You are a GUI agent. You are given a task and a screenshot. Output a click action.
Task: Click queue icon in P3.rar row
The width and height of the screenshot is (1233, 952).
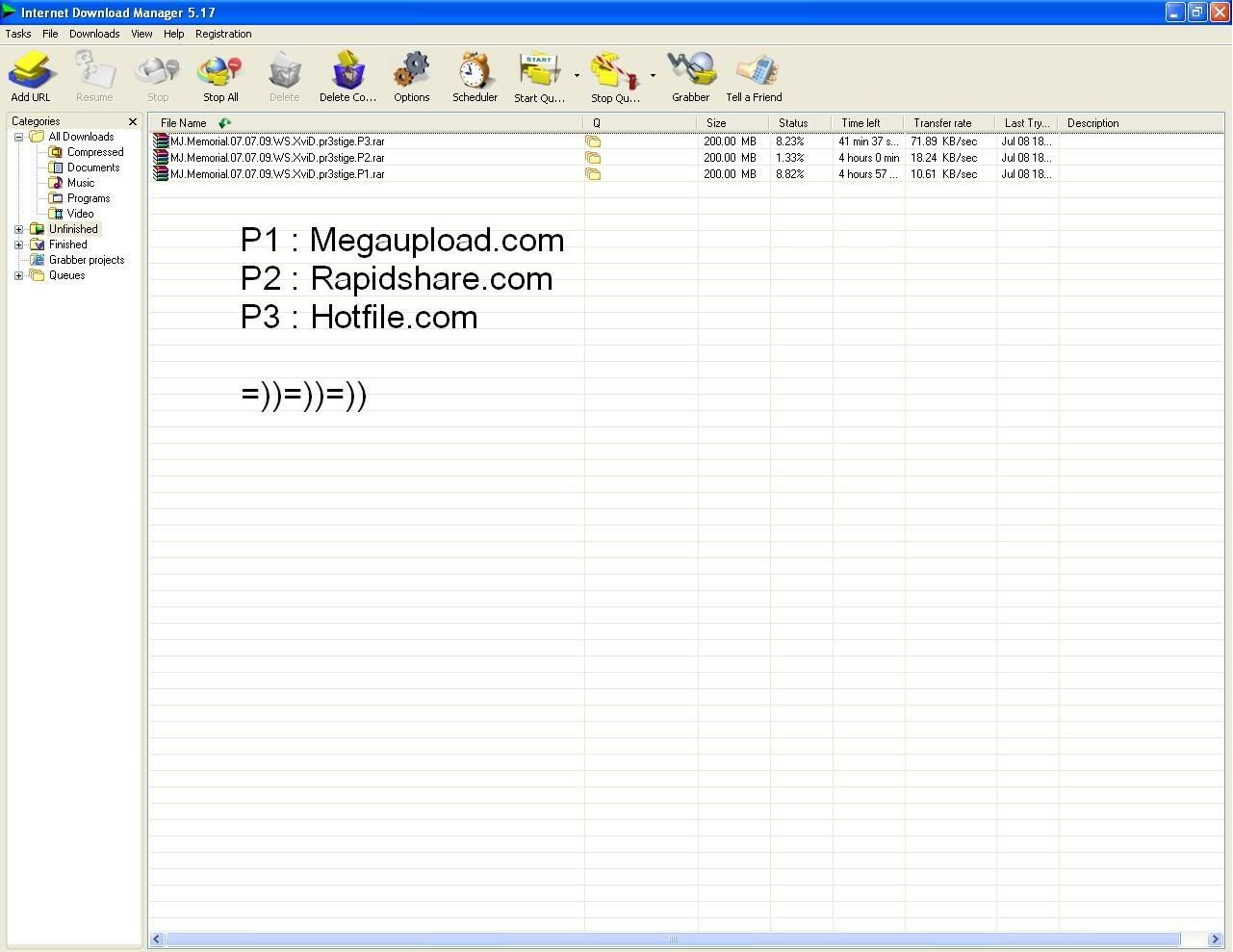coord(594,142)
